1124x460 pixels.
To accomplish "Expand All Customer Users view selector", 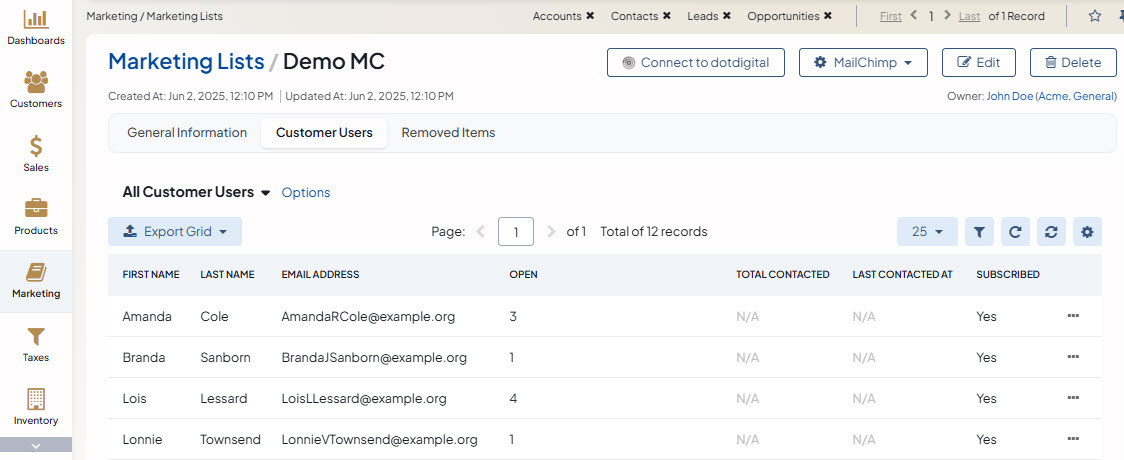I will point(265,193).
